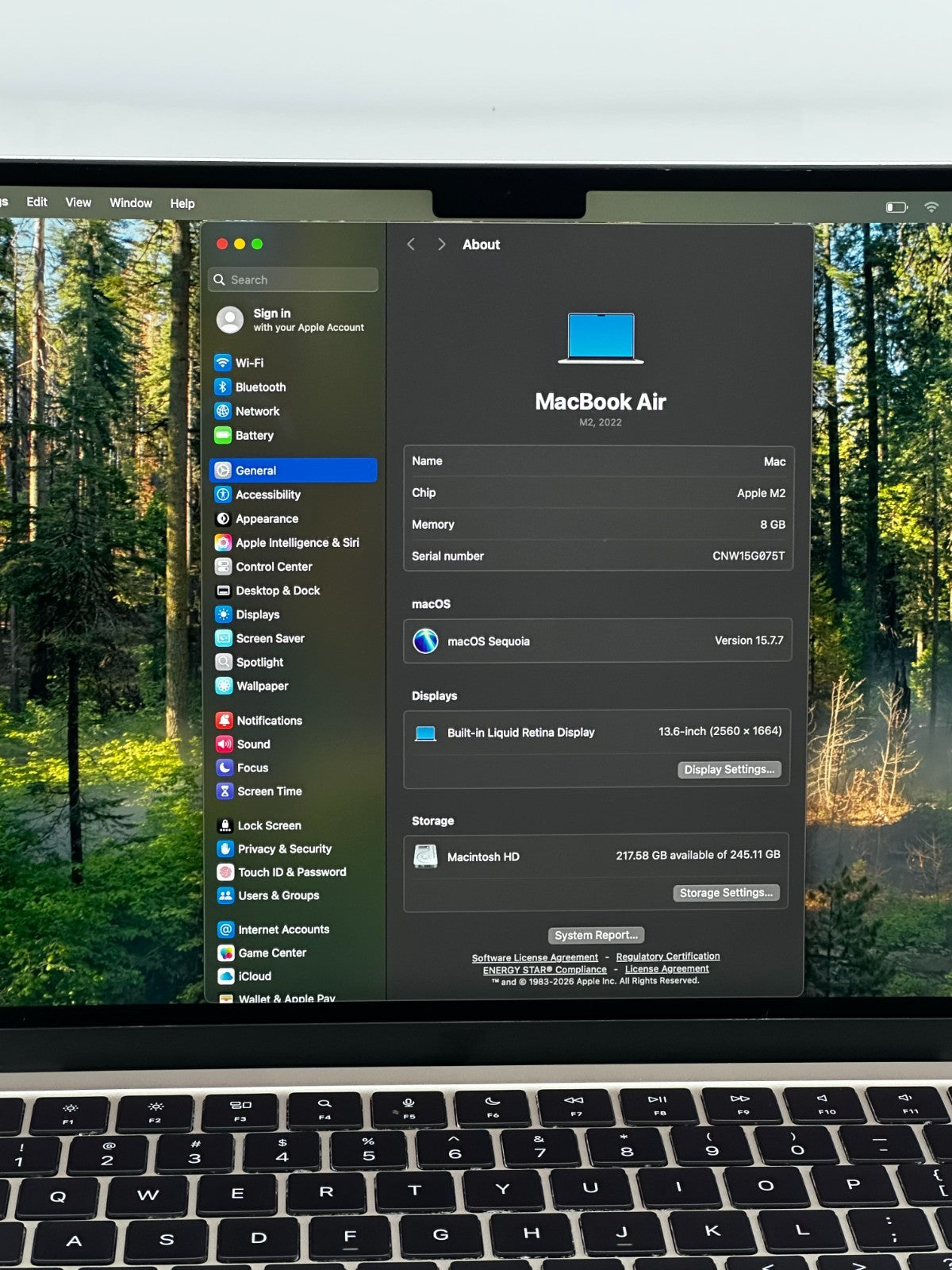Open the Sound speaker icon
Viewport: 952px width, 1270px height.
tap(225, 744)
